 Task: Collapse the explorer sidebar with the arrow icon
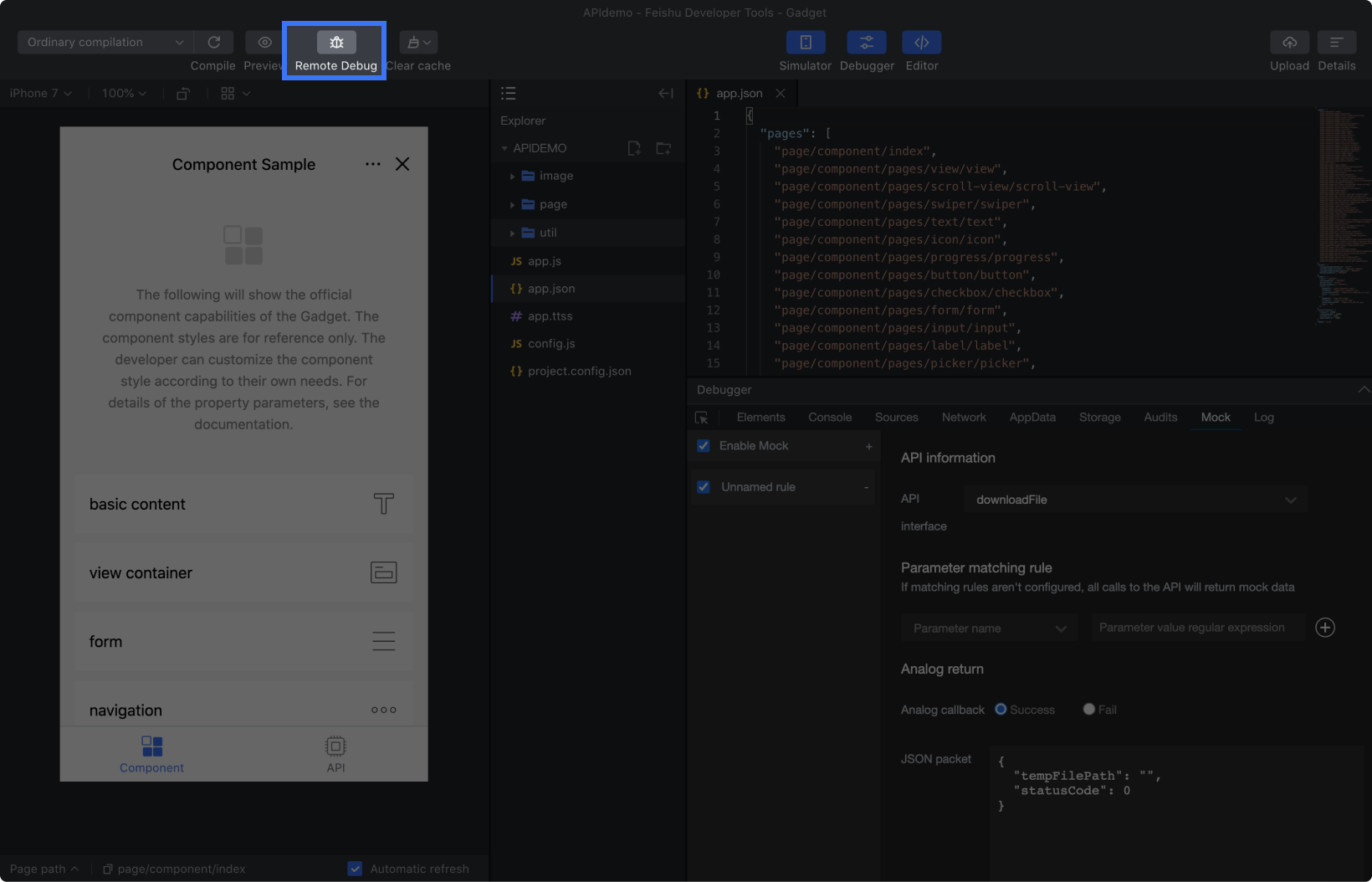coord(666,94)
